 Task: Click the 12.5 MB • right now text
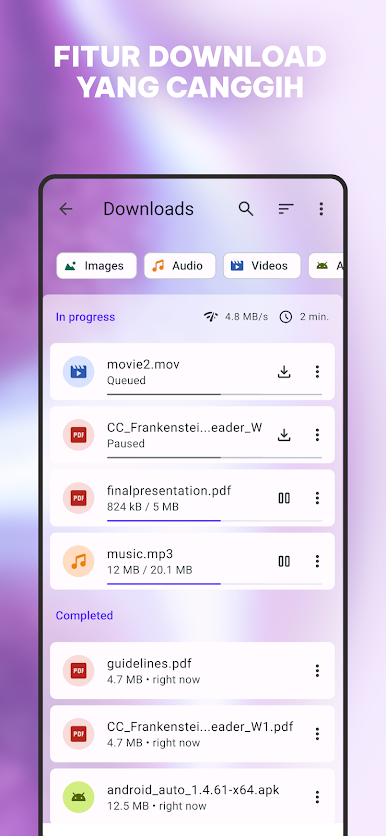[157, 806]
